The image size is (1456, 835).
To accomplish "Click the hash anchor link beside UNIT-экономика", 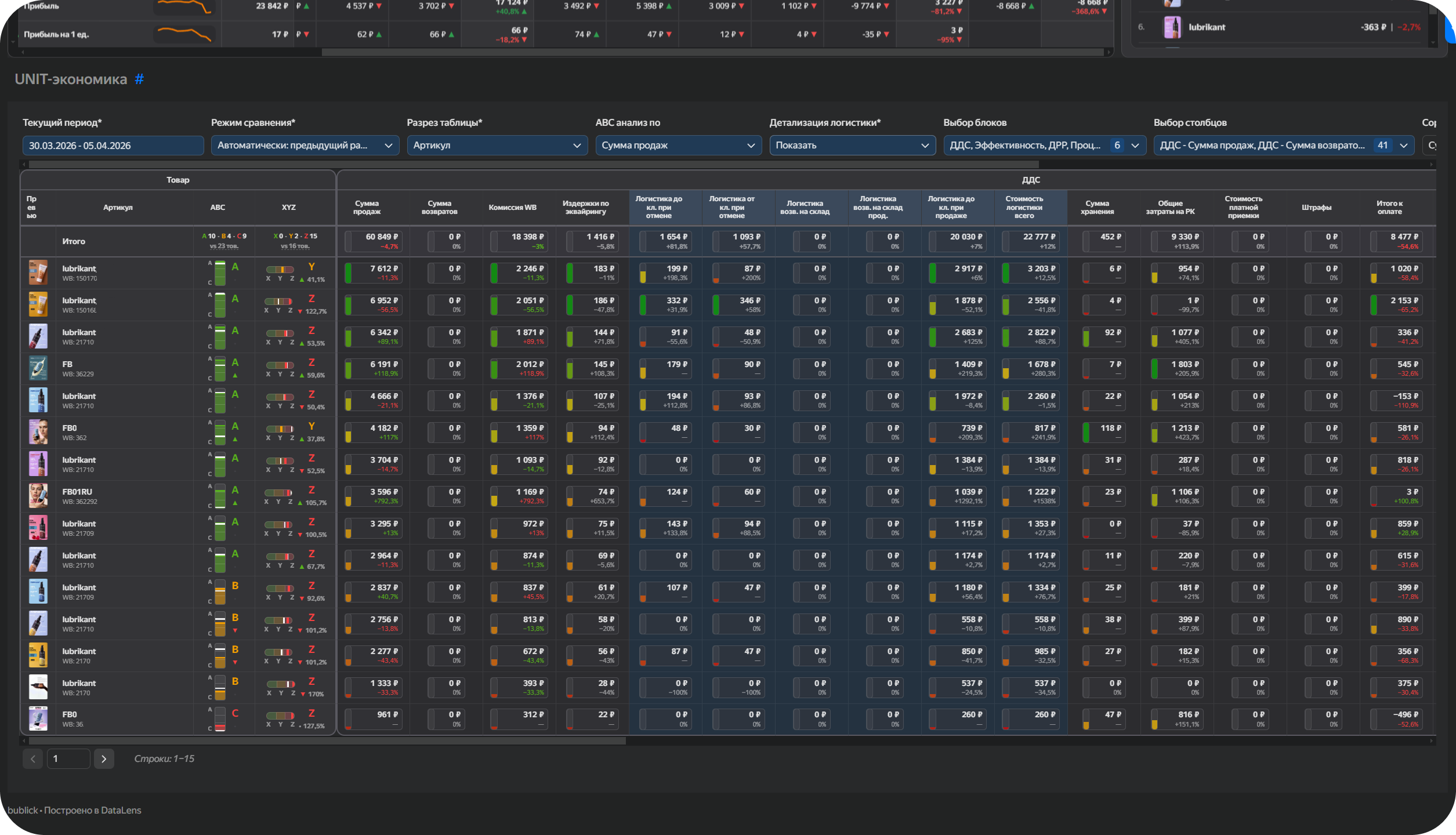I will click(x=139, y=79).
